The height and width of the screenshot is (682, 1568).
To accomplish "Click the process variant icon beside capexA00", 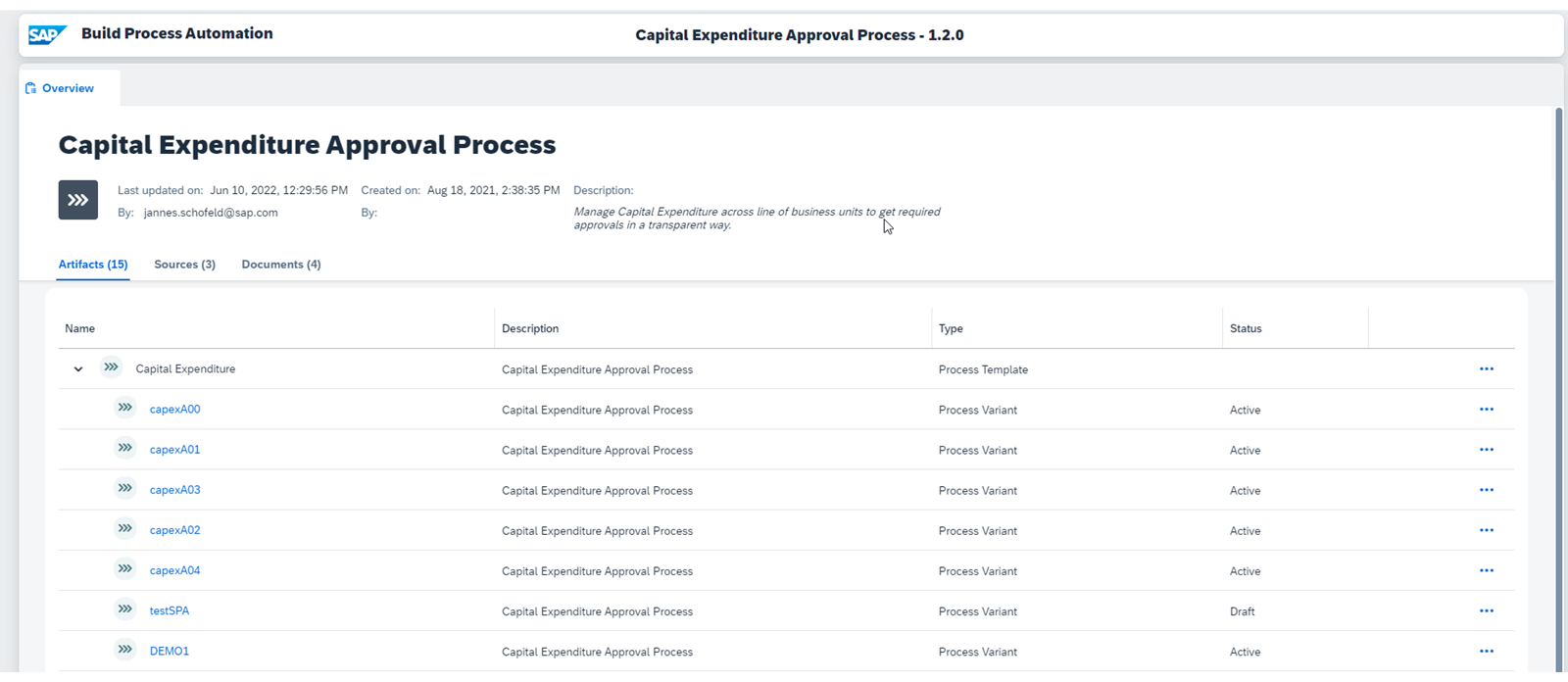I will [x=125, y=408].
